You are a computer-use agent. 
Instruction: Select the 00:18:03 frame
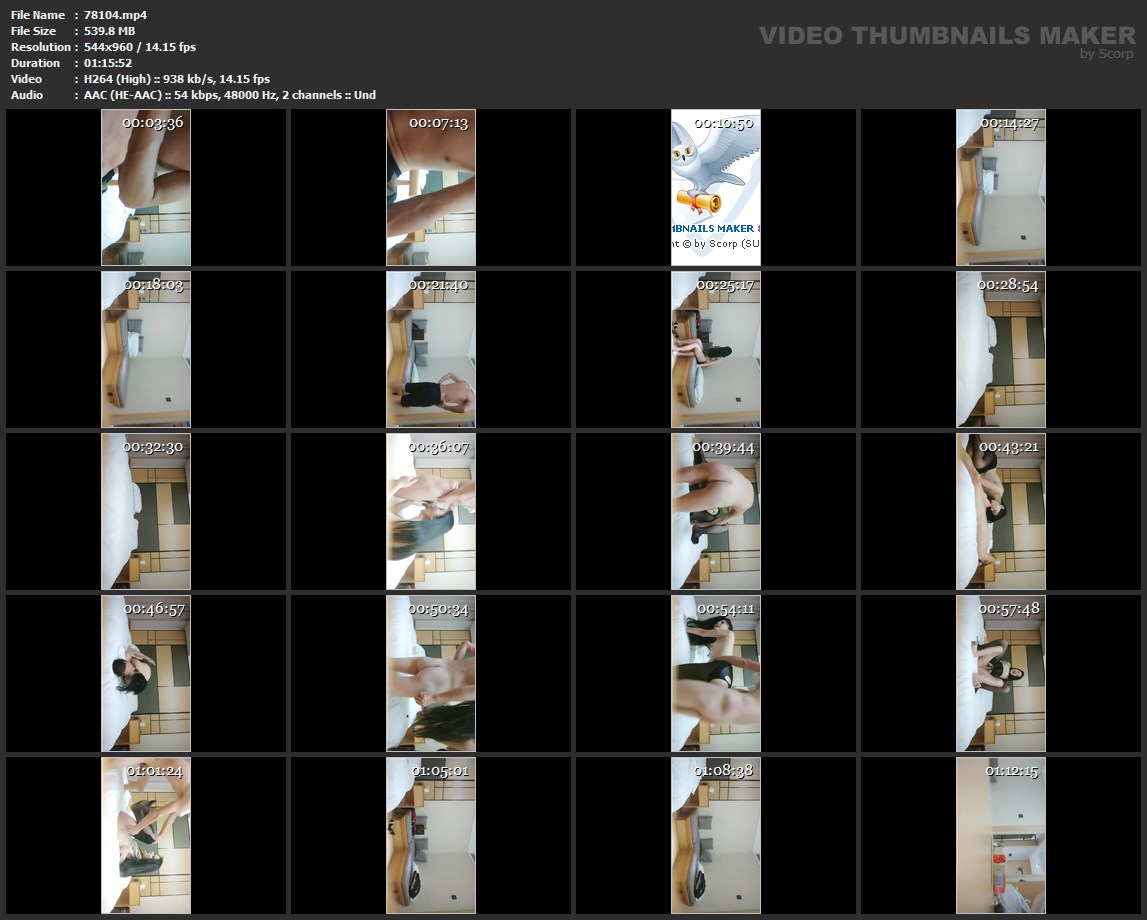(x=146, y=349)
